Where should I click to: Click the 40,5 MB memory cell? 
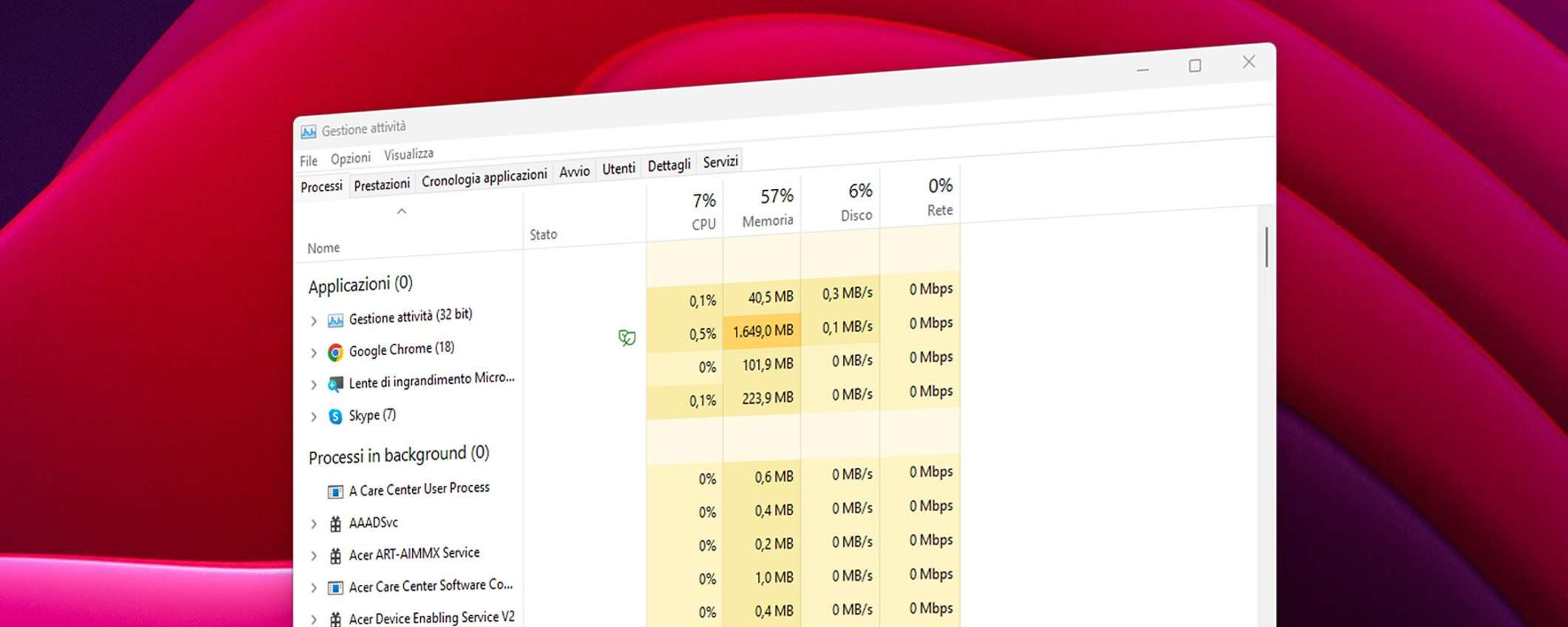coord(763,297)
